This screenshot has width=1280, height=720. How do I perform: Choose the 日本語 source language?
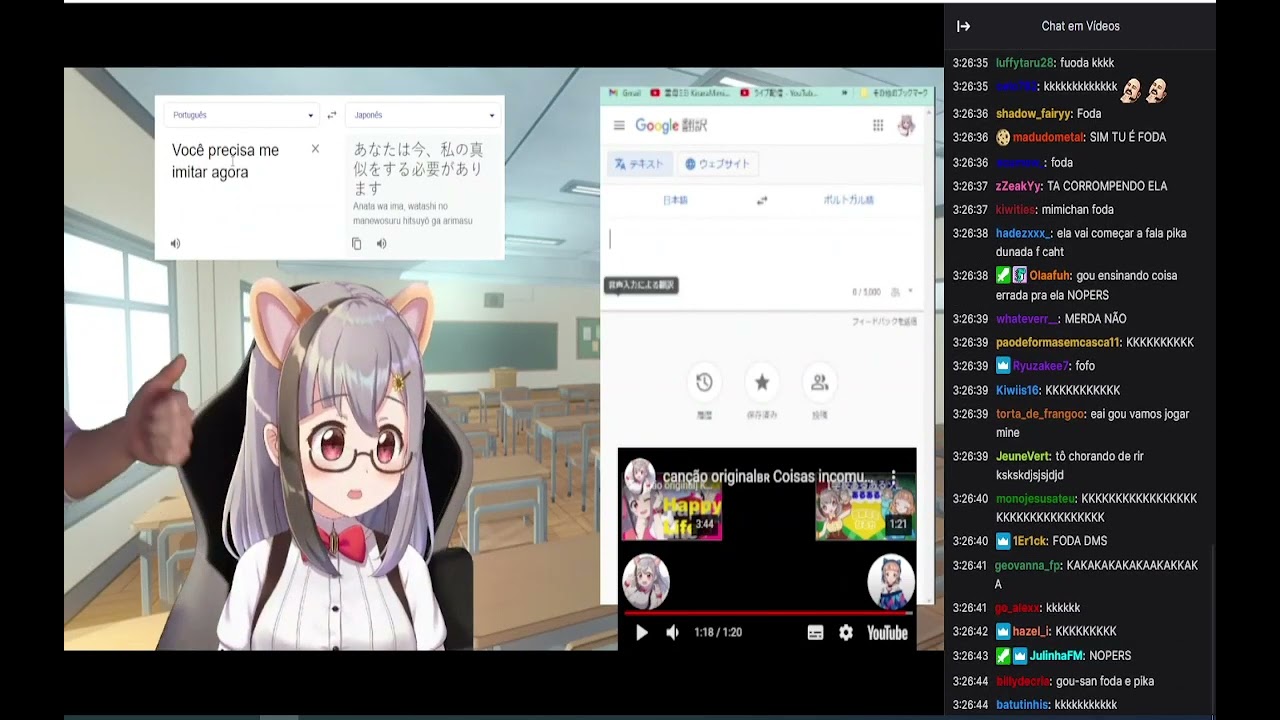[x=676, y=200]
